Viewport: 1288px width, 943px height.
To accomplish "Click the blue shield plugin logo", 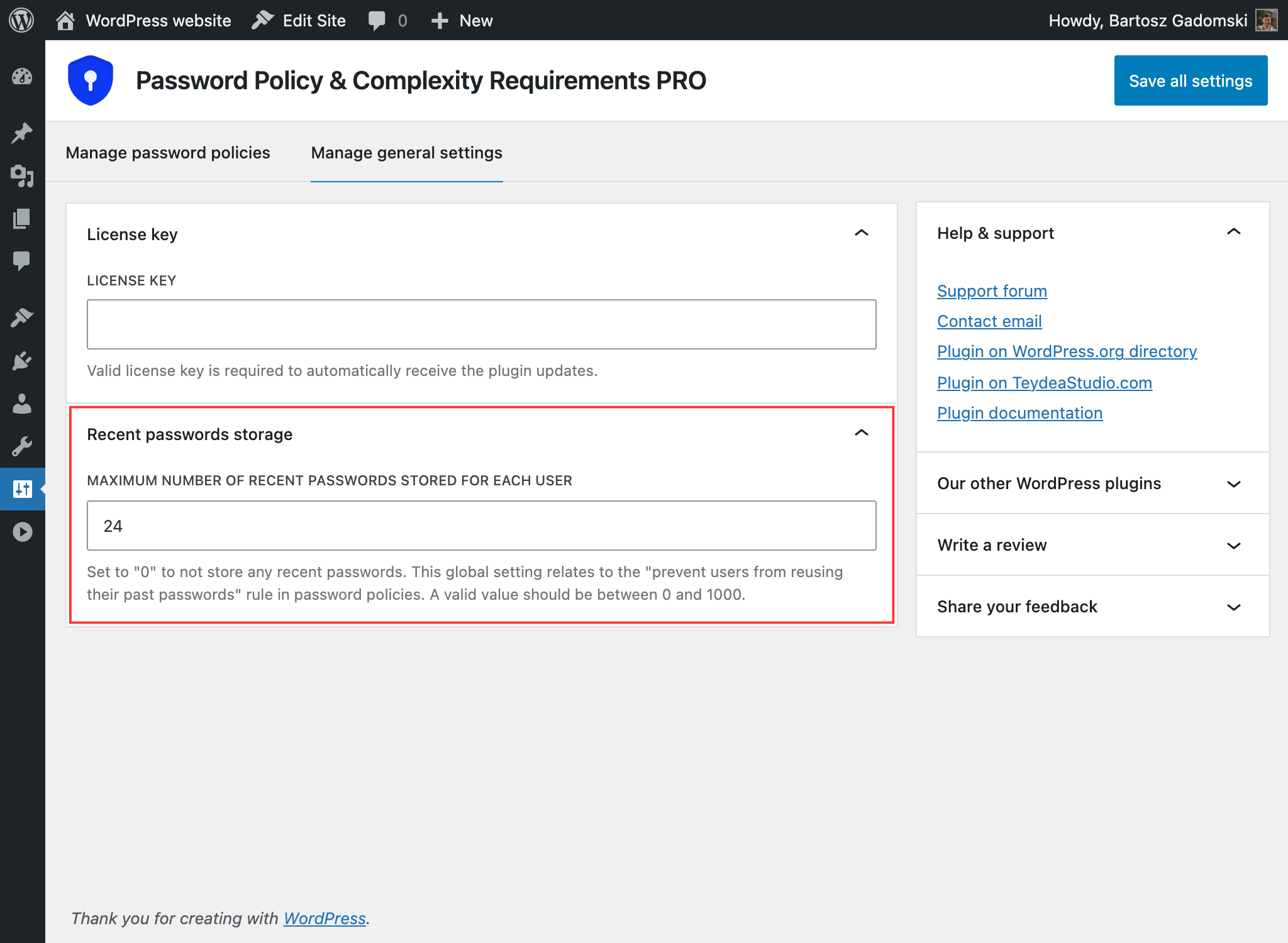I will 91,80.
